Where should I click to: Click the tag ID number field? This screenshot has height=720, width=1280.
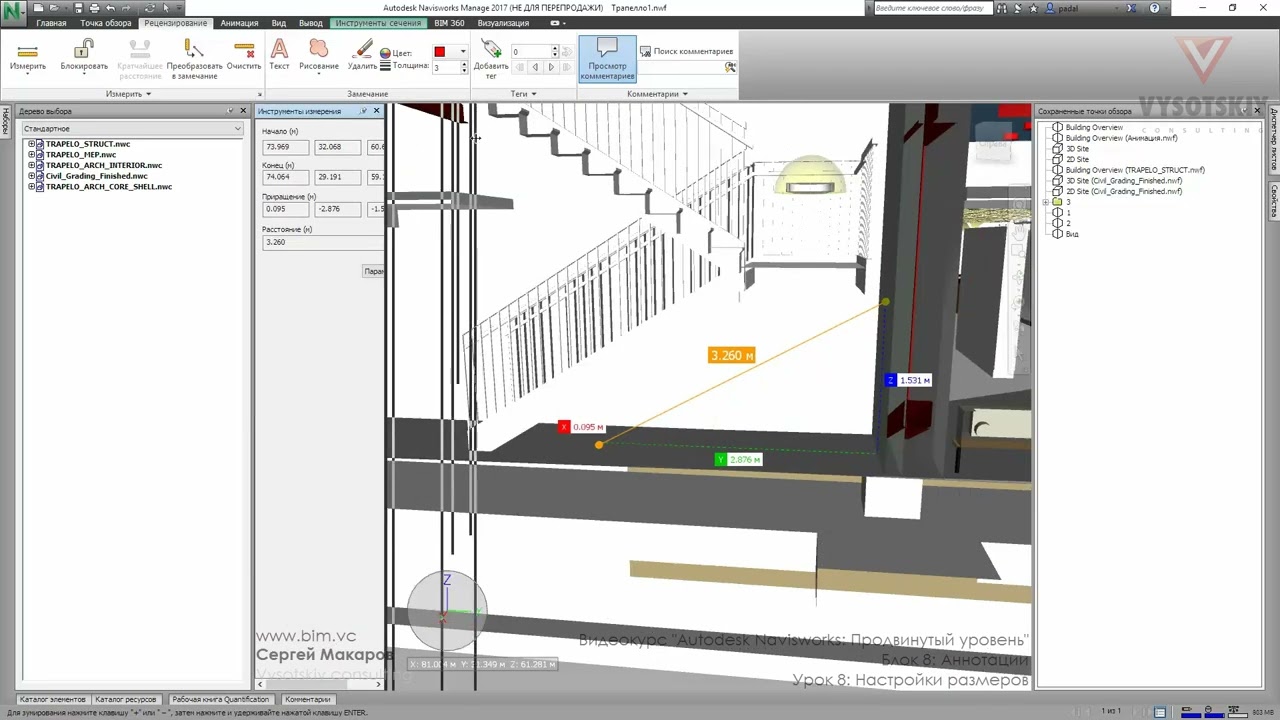pyautogui.click(x=531, y=52)
